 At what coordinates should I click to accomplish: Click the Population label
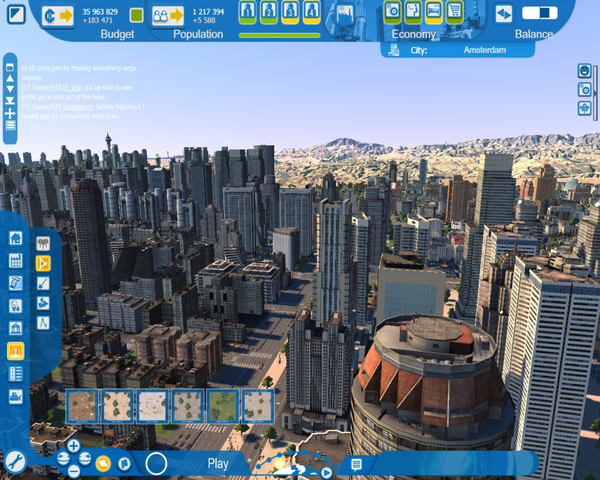(198, 34)
